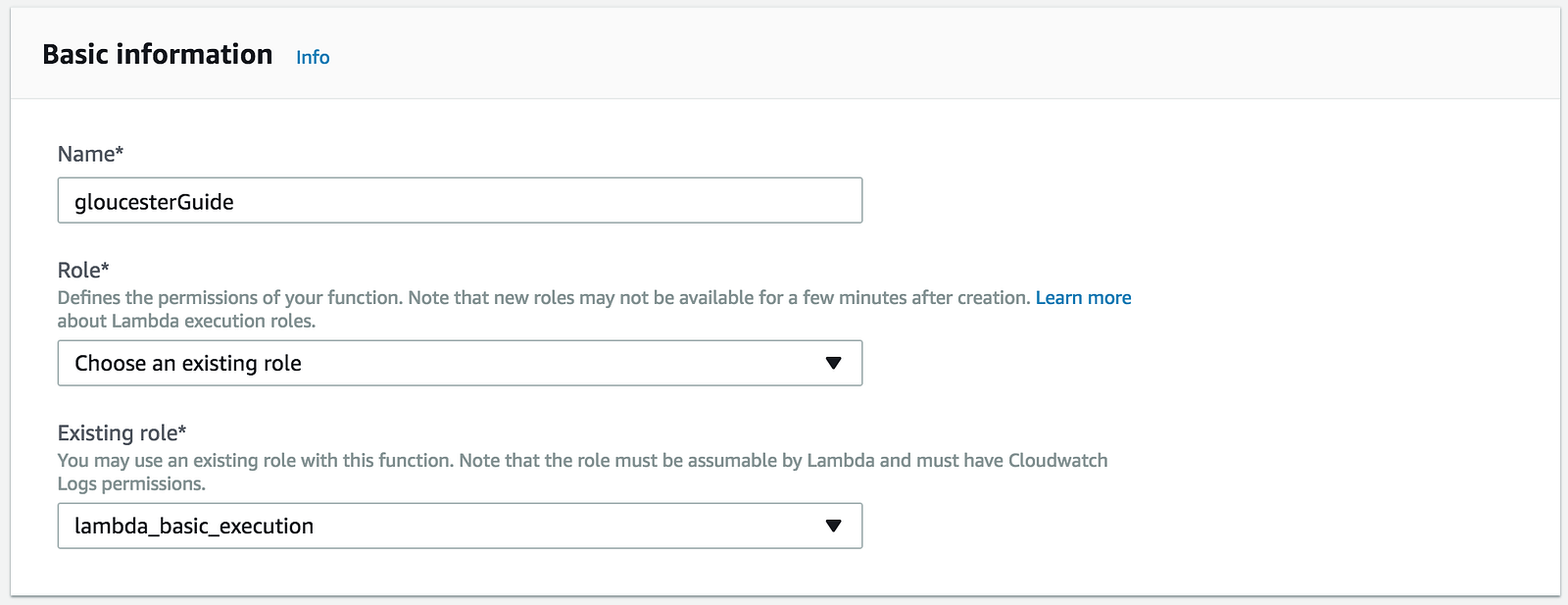Viewport: 1568px width, 605px height.
Task: Open the Role dropdown
Action: click(460, 364)
